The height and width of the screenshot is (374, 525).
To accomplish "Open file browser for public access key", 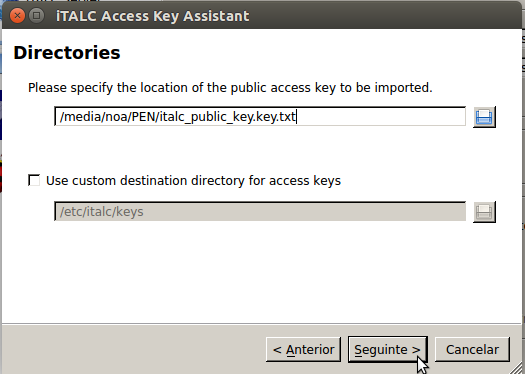I will click(484, 117).
